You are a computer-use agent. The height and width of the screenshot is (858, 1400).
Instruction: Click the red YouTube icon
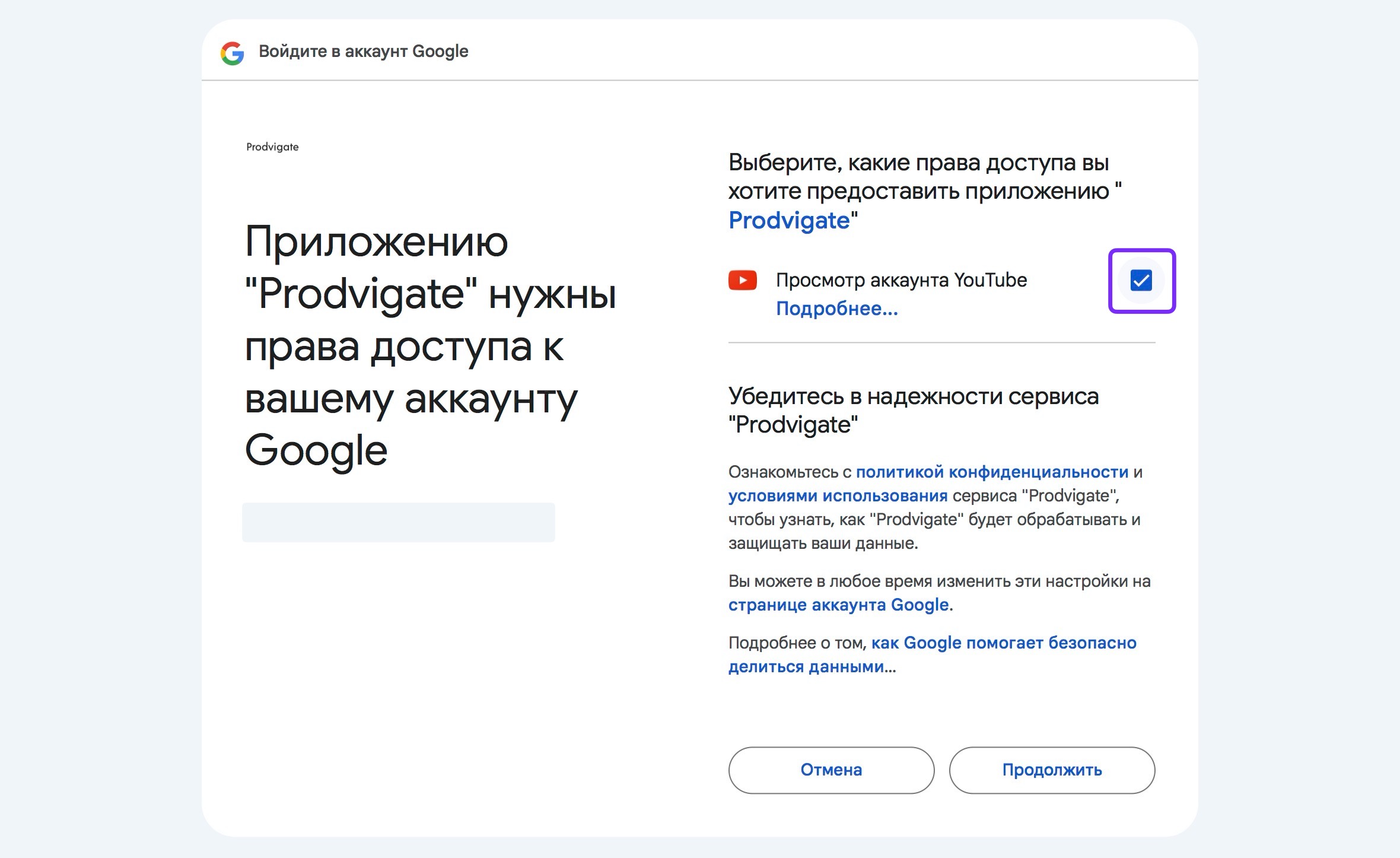[x=742, y=280]
